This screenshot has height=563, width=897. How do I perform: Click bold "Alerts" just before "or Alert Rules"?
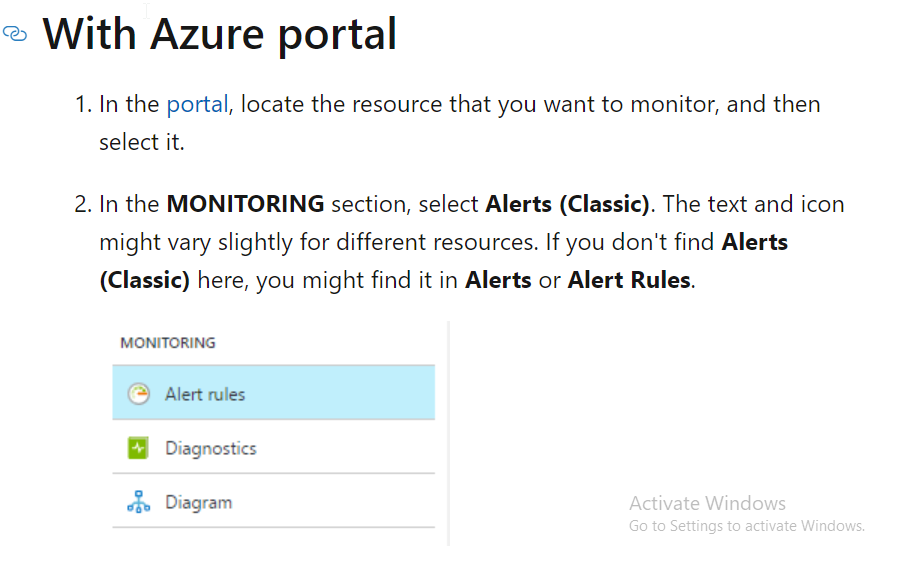click(x=498, y=280)
